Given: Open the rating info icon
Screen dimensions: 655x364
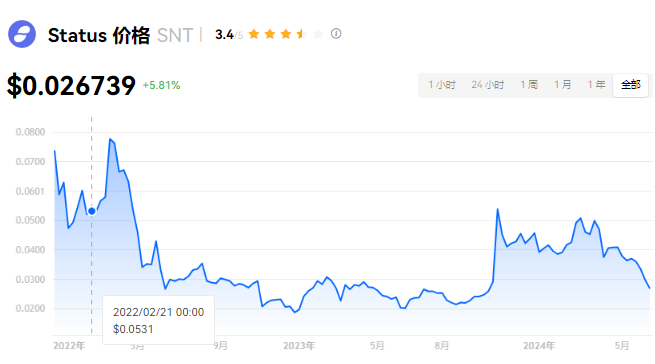Looking at the screenshot, I should click(x=336, y=33).
